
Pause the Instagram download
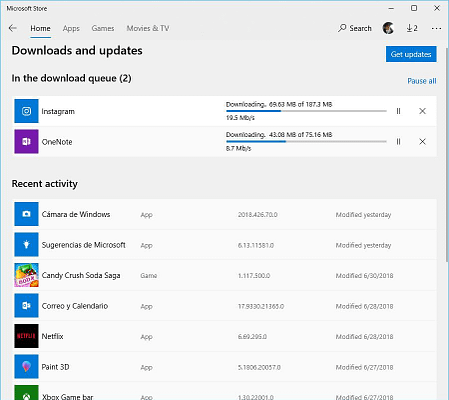pos(398,111)
